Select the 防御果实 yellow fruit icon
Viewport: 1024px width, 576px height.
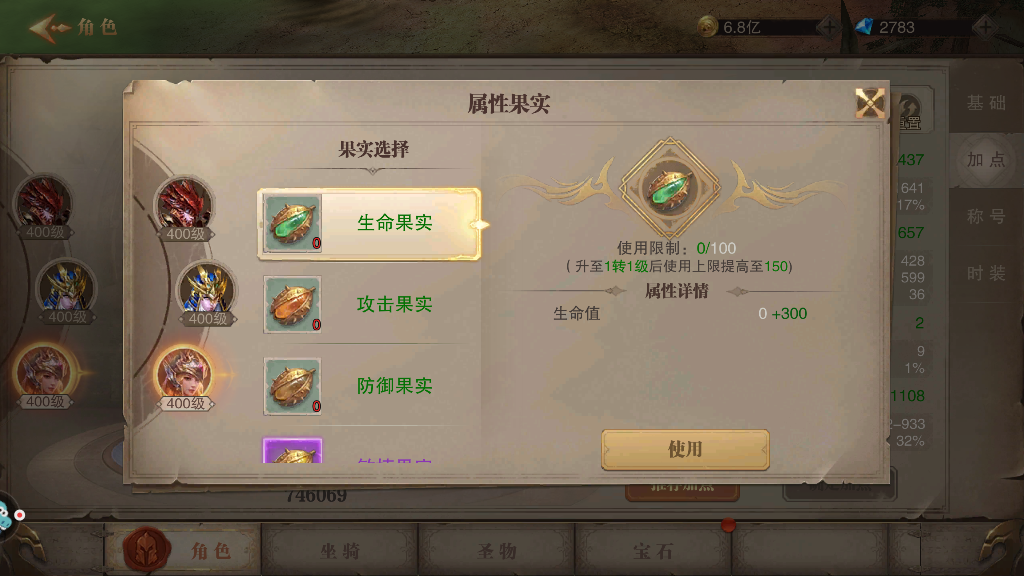coord(292,387)
